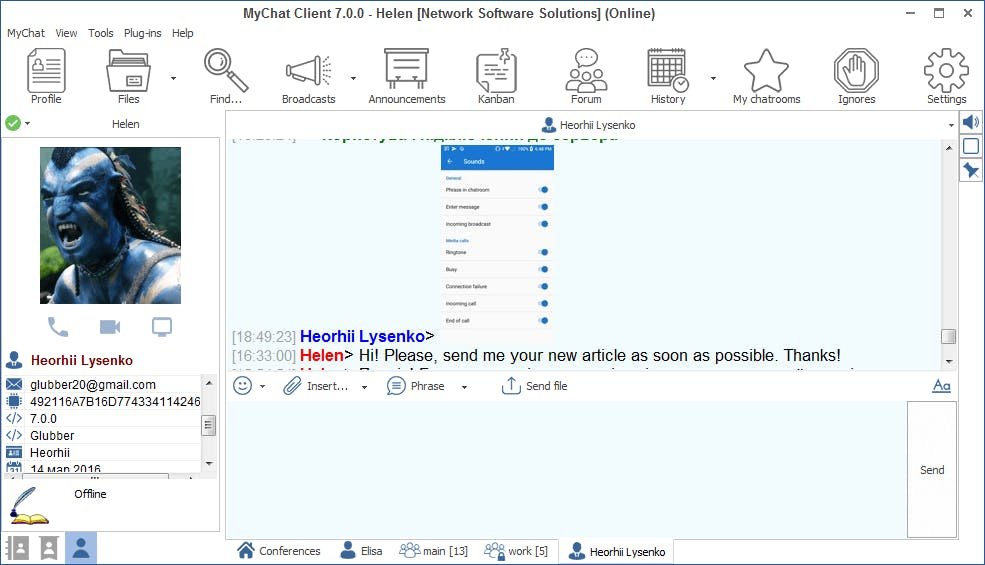Switch to the Elisa chat tab

tap(362, 551)
